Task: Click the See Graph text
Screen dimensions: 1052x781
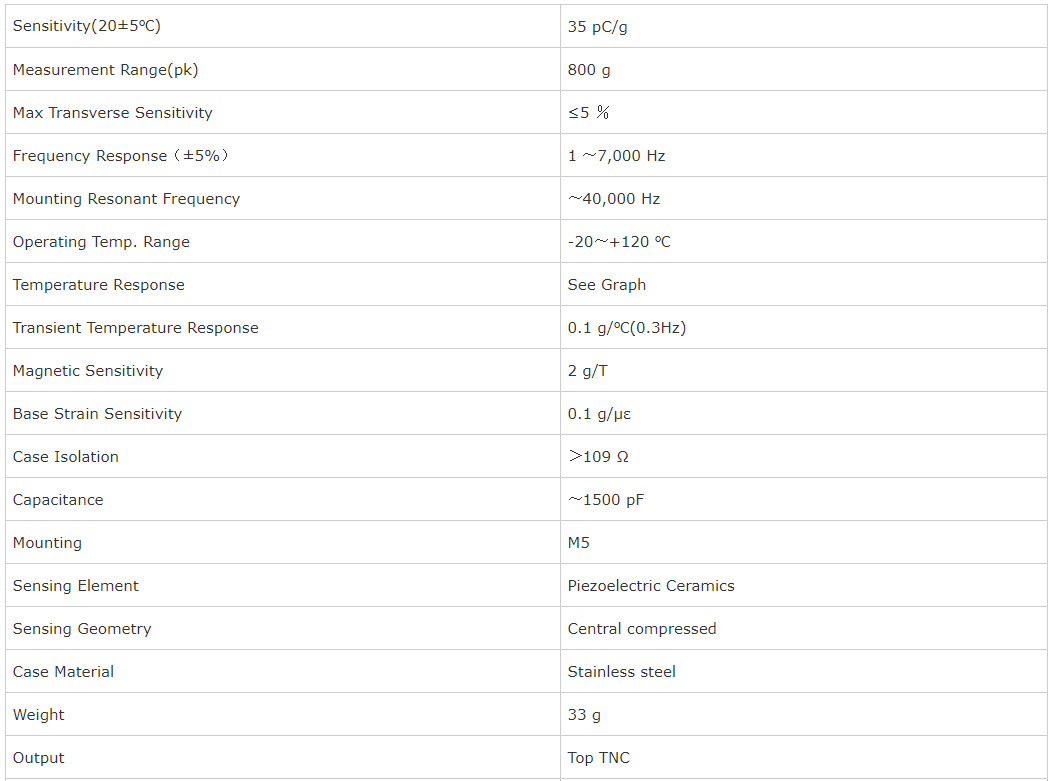Action: 607,284
